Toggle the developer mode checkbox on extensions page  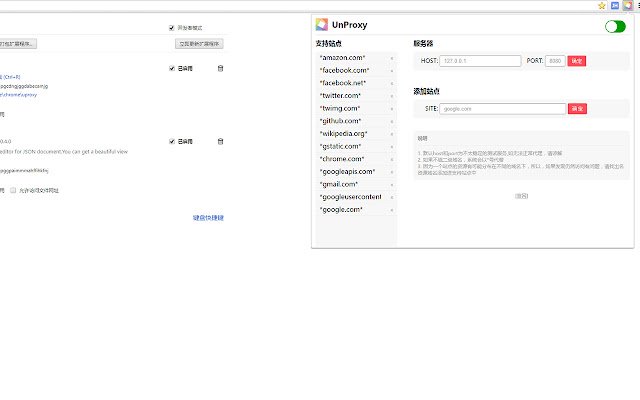(x=171, y=28)
